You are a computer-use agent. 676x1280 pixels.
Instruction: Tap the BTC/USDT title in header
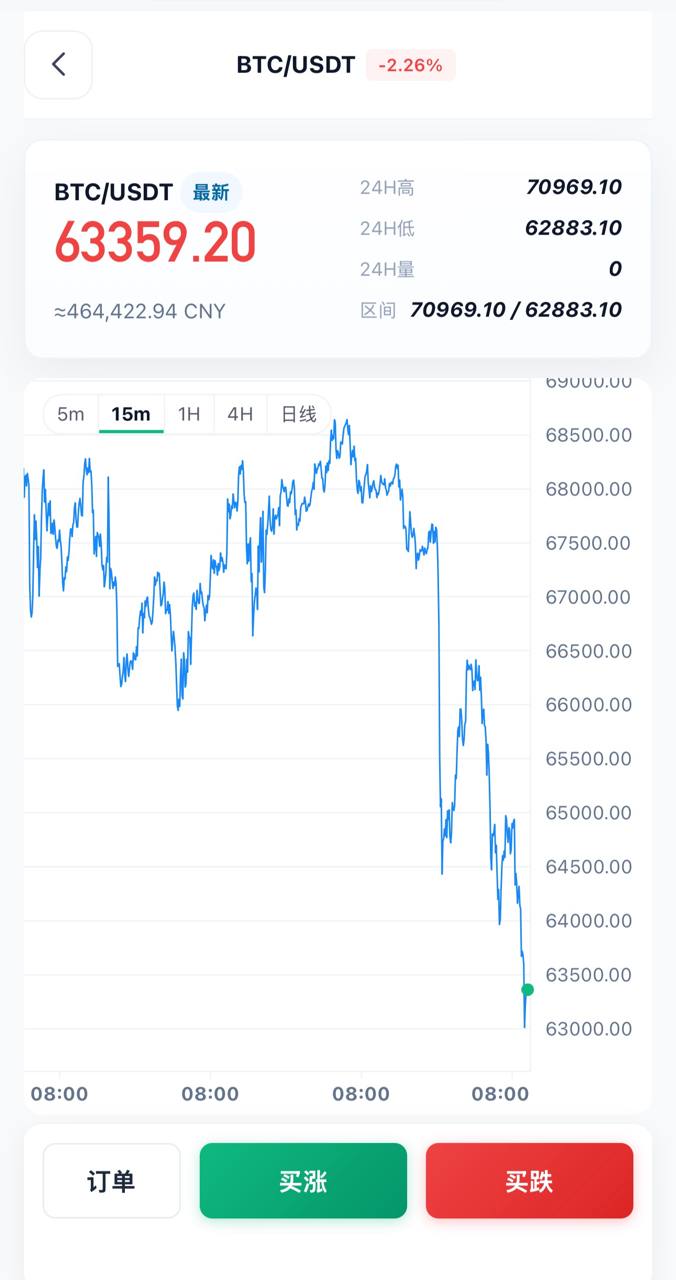tap(296, 65)
